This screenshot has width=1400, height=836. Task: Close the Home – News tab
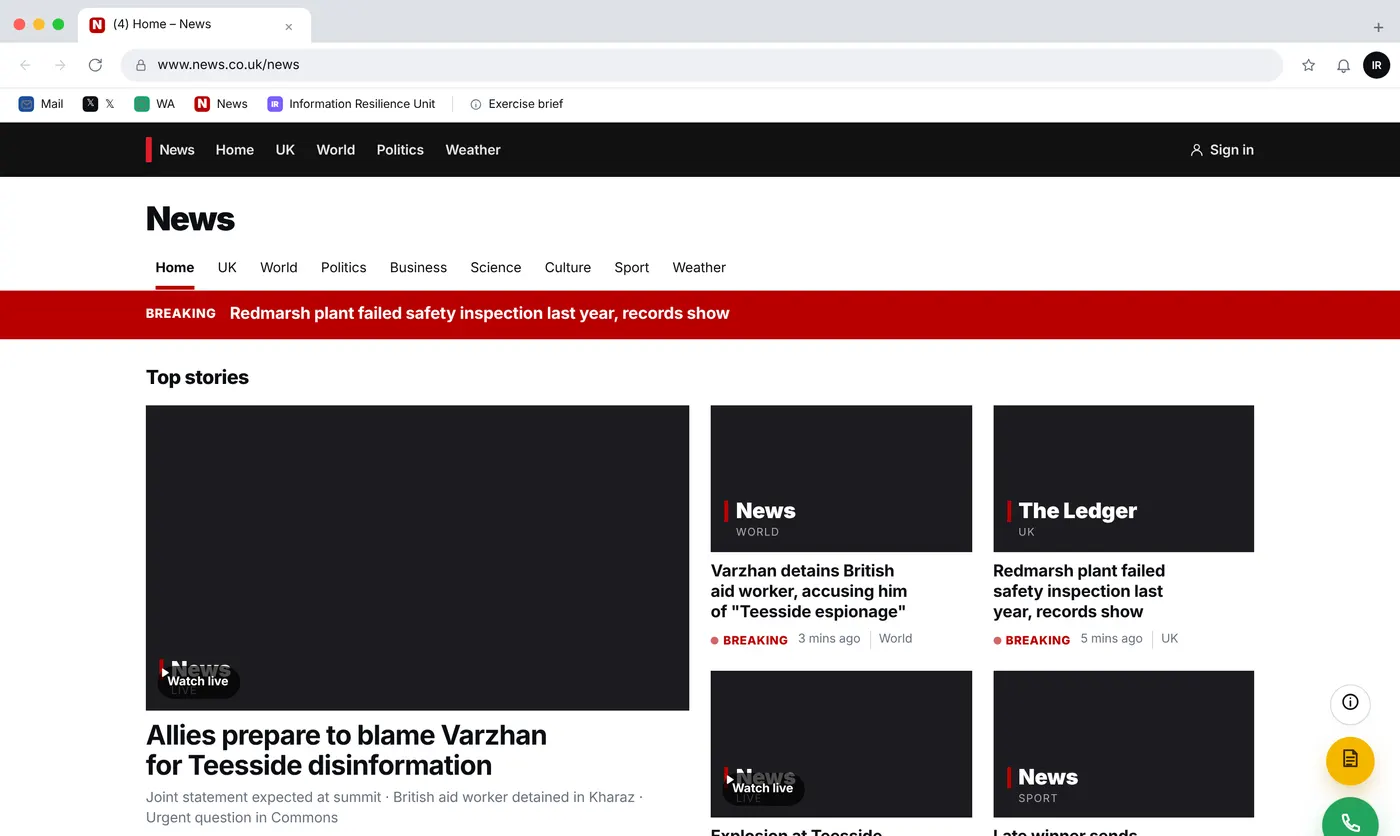coord(289,27)
